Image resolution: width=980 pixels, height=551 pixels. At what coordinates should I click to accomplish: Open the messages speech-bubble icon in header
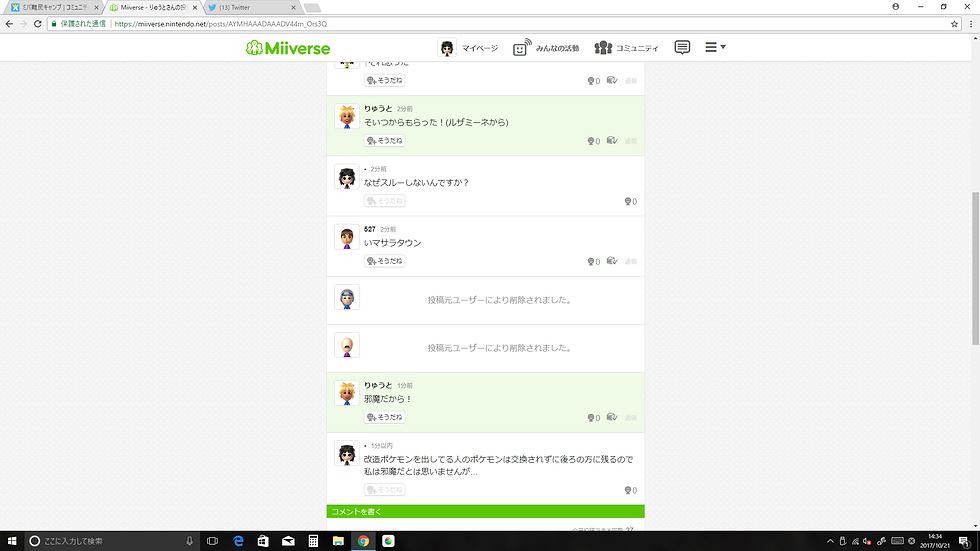(x=682, y=47)
